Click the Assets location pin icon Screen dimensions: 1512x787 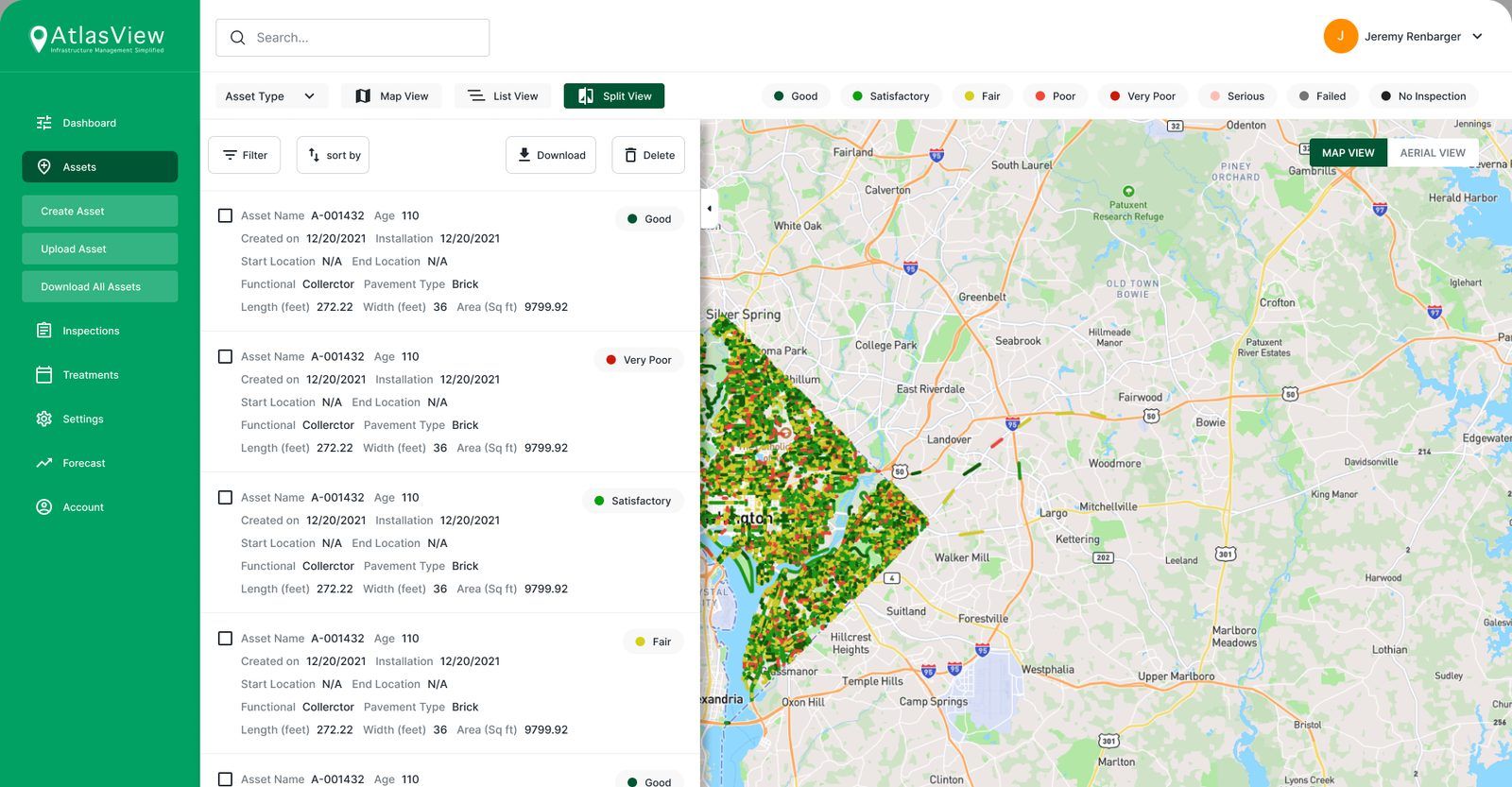[x=44, y=166]
